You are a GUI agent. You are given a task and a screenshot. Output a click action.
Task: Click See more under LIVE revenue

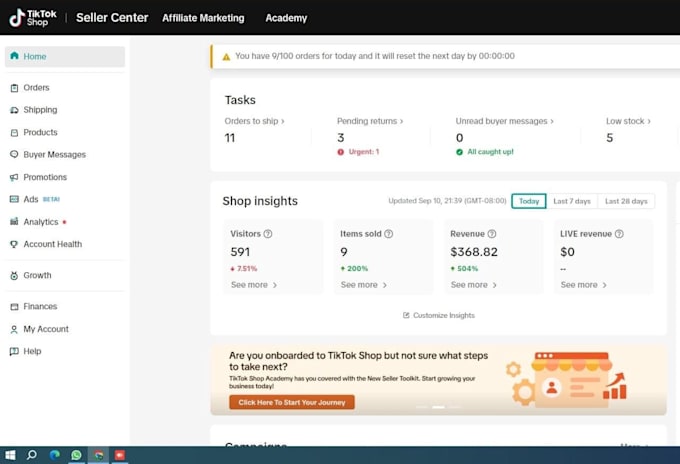pos(584,285)
